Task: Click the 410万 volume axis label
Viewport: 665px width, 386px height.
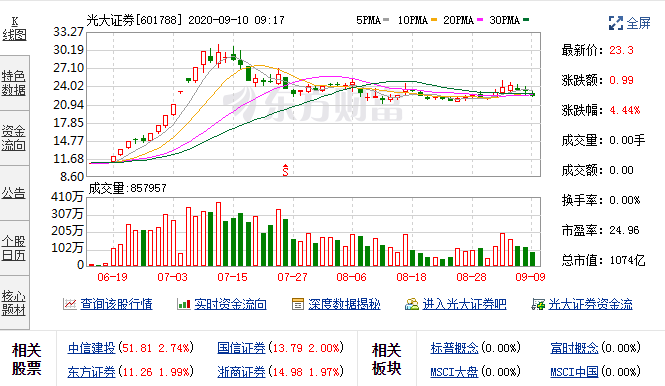Action: point(67,197)
